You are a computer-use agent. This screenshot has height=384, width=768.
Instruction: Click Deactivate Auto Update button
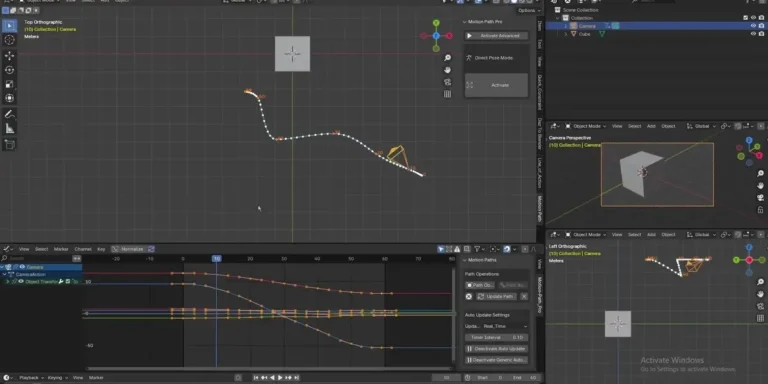(497, 349)
